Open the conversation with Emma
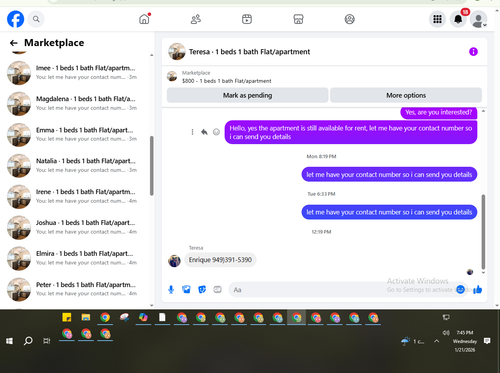Image resolution: width=500 pixels, height=373 pixels. click(x=76, y=134)
